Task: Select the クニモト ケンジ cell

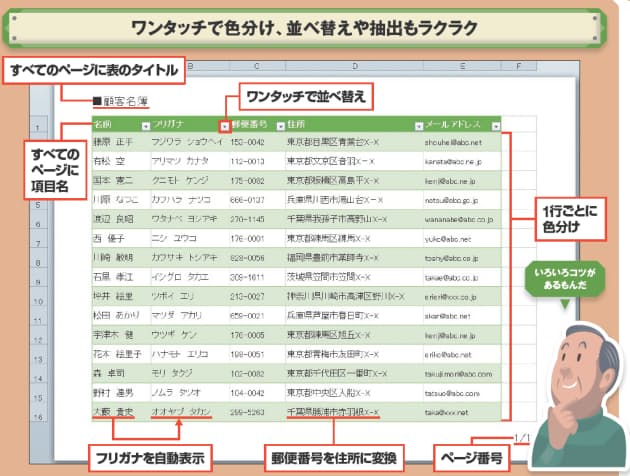Action: 190,180
